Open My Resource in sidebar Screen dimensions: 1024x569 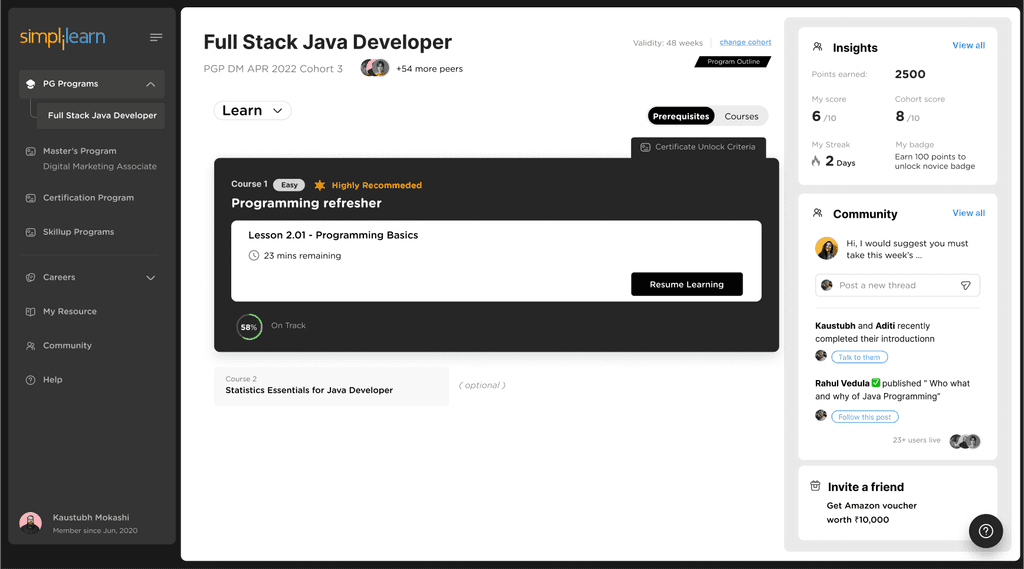(x=70, y=312)
